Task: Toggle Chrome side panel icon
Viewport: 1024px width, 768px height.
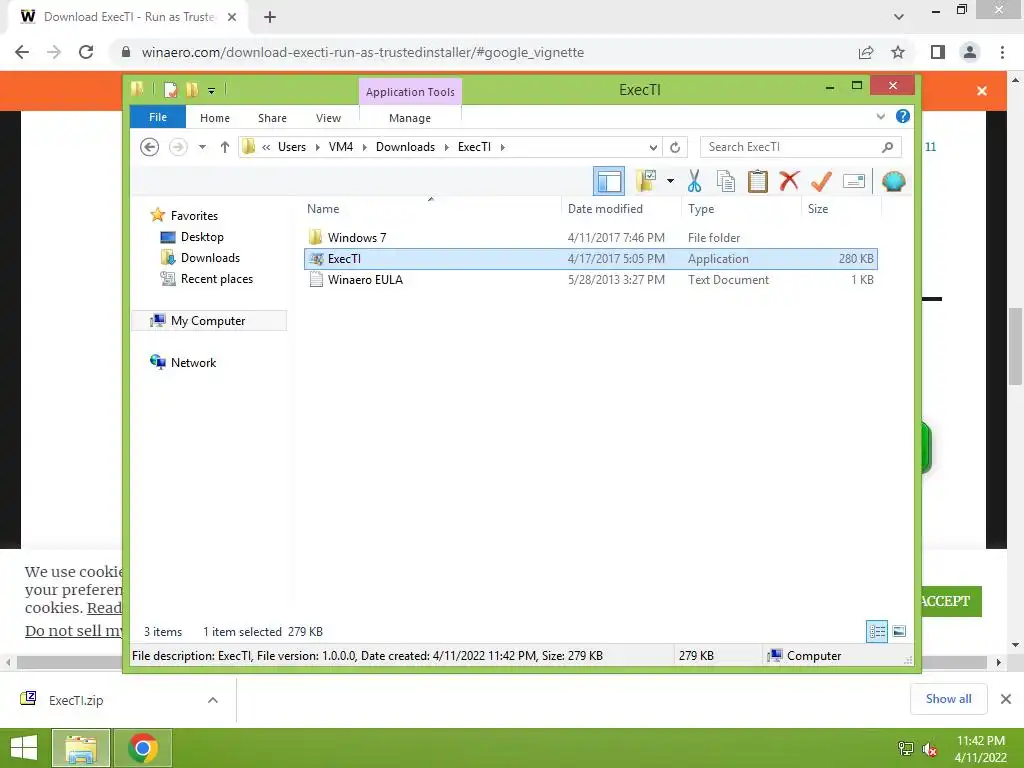Action: (938, 52)
